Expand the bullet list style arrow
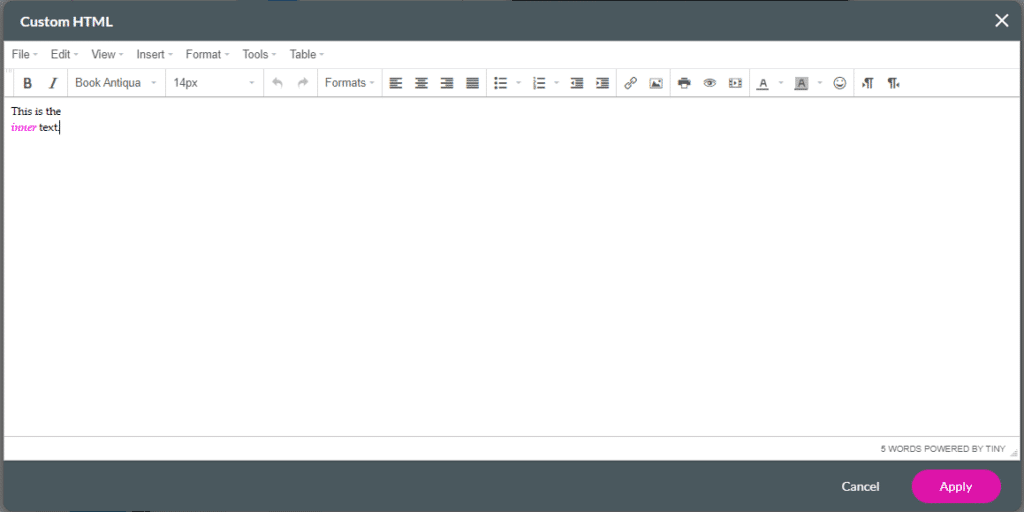 519,83
